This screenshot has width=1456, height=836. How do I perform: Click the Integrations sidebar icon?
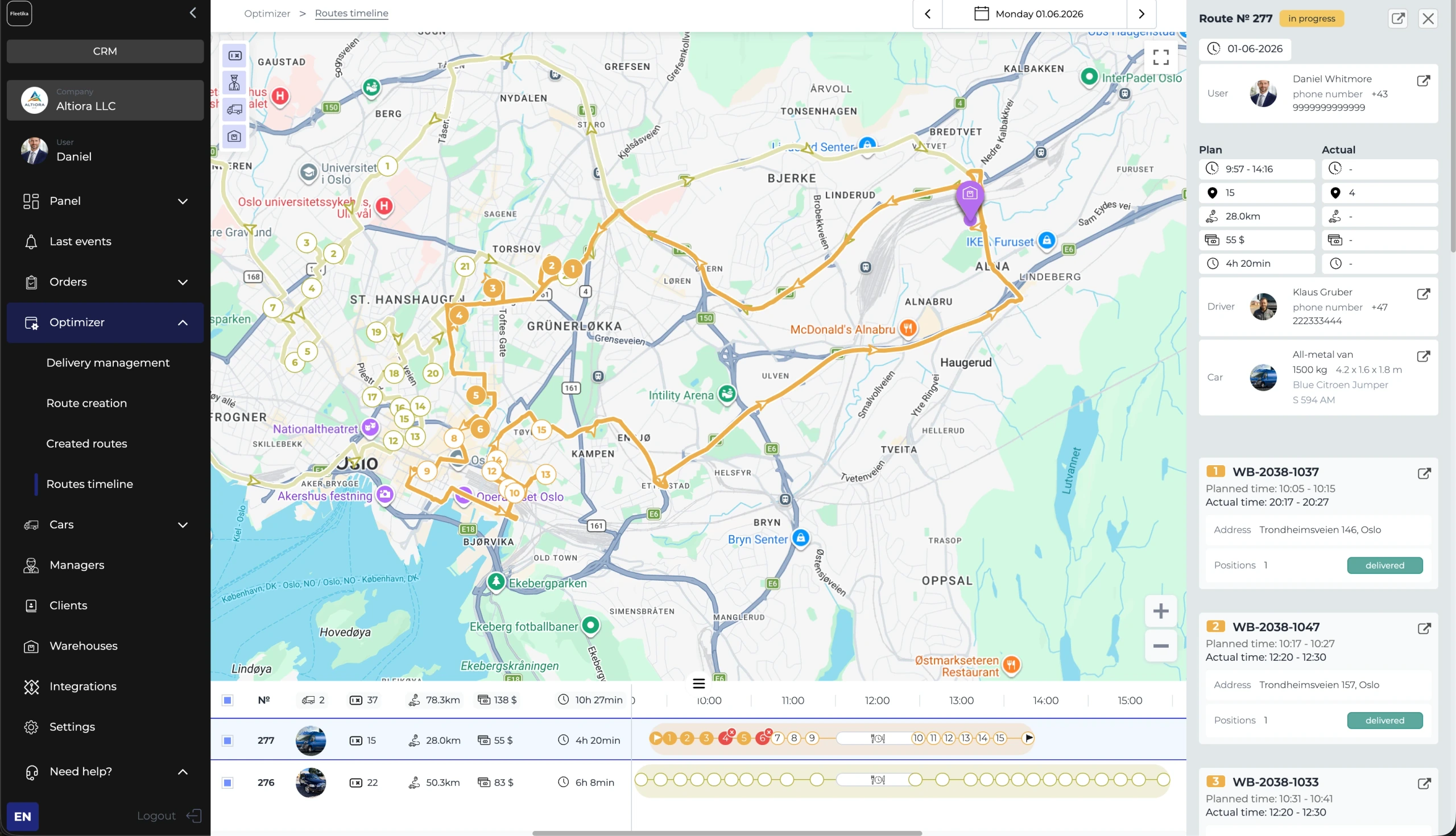[31, 687]
